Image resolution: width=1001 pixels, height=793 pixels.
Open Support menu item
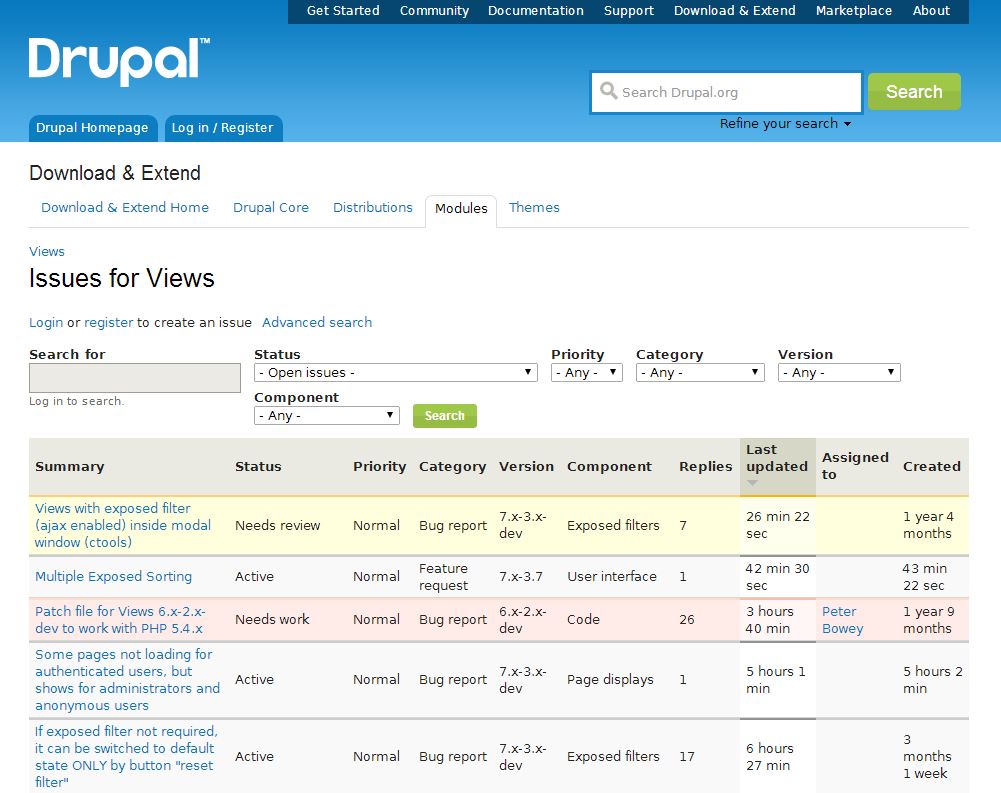click(x=629, y=11)
